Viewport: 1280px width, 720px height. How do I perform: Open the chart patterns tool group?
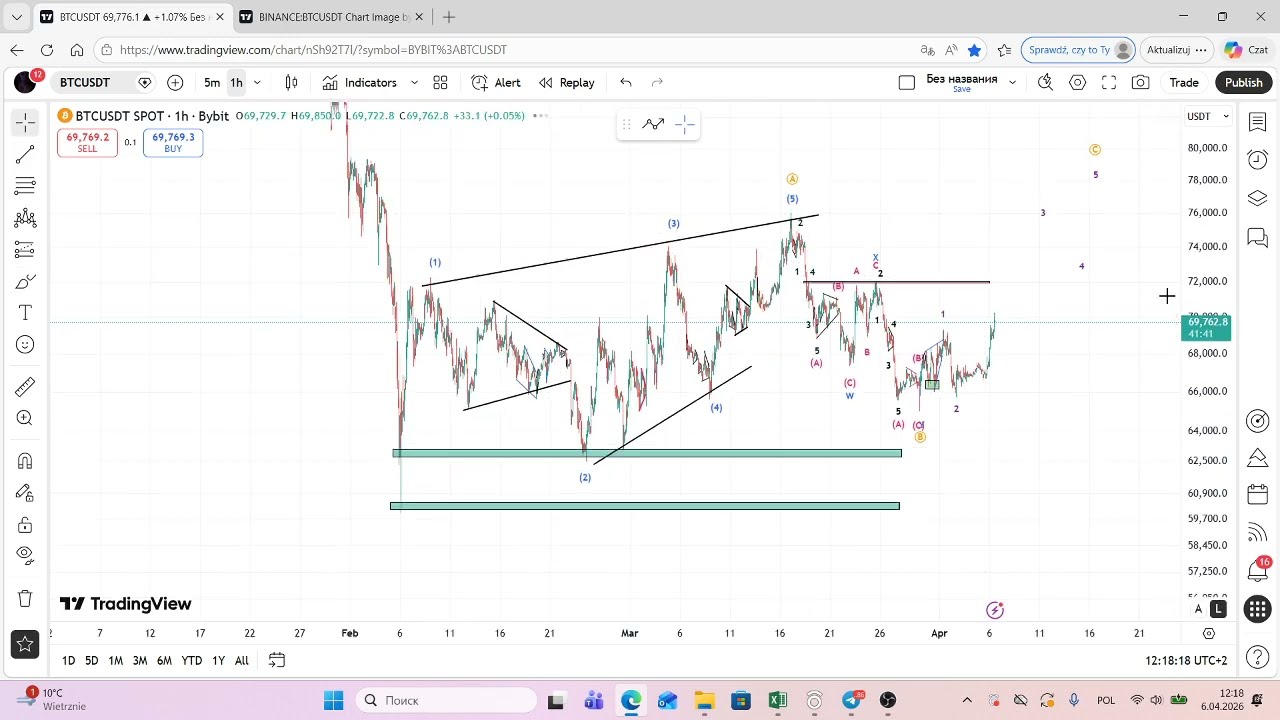[x=25, y=218]
